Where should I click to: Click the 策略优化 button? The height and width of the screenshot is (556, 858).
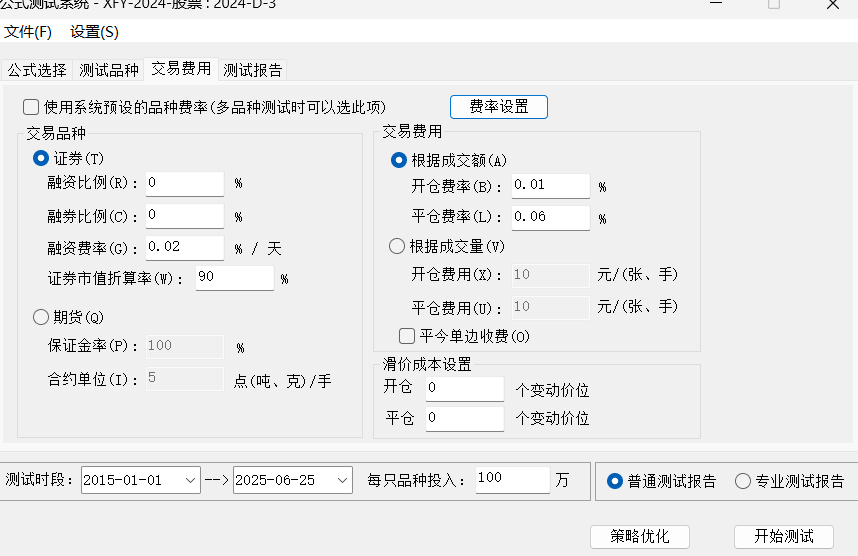pyautogui.click(x=639, y=536)
